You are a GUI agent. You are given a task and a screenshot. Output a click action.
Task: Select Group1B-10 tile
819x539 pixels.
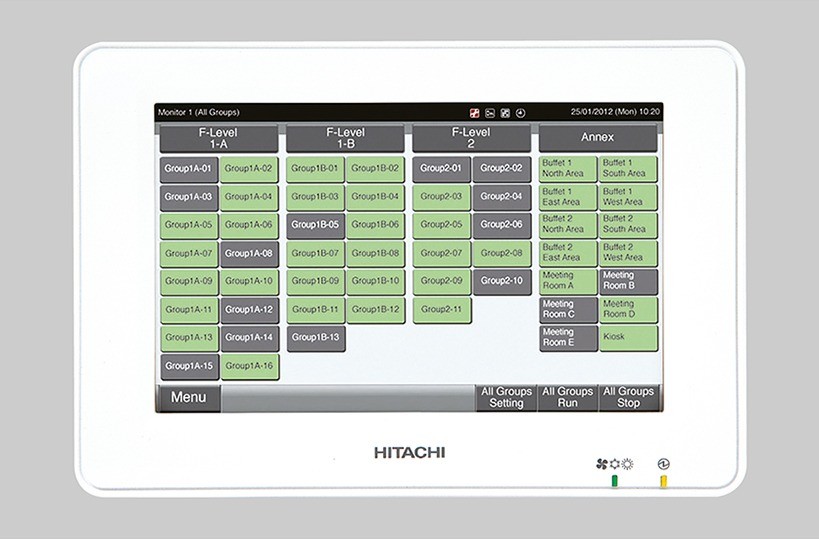click(376, 282)
